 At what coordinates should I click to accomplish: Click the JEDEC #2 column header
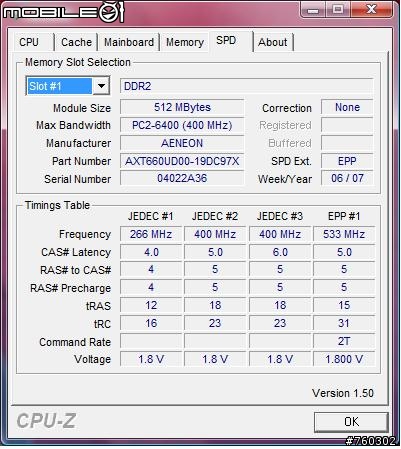coord(215,216)
